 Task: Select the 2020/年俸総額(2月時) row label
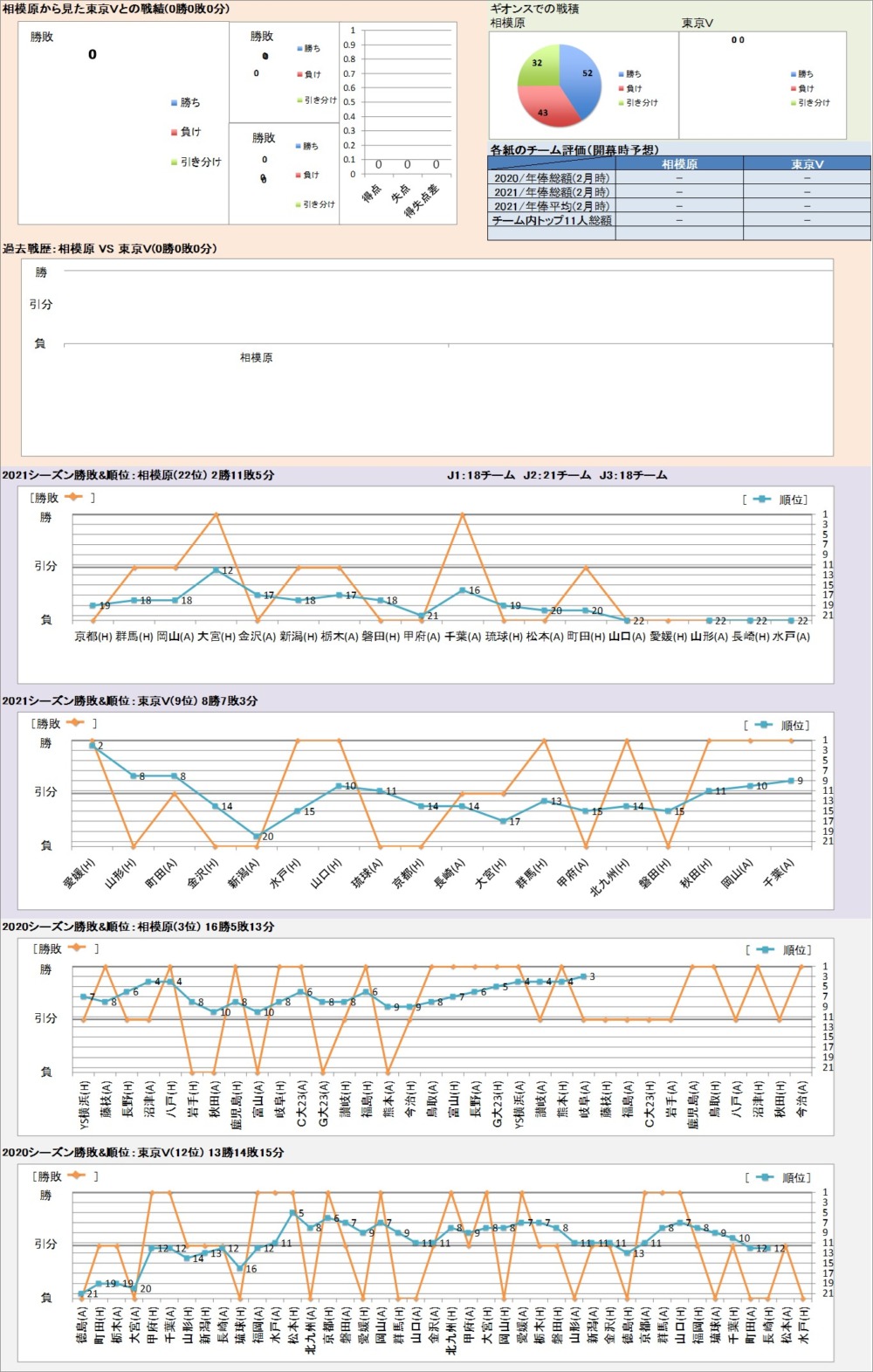[552, 178]
